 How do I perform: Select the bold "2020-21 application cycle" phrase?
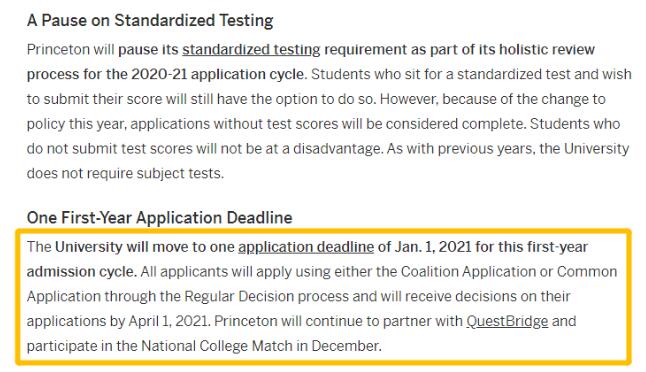[217, 74]
